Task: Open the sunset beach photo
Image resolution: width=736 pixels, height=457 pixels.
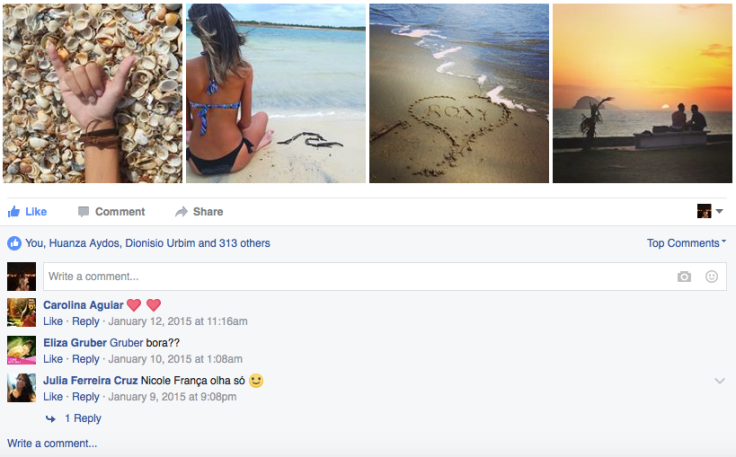Action: point(642,93)
